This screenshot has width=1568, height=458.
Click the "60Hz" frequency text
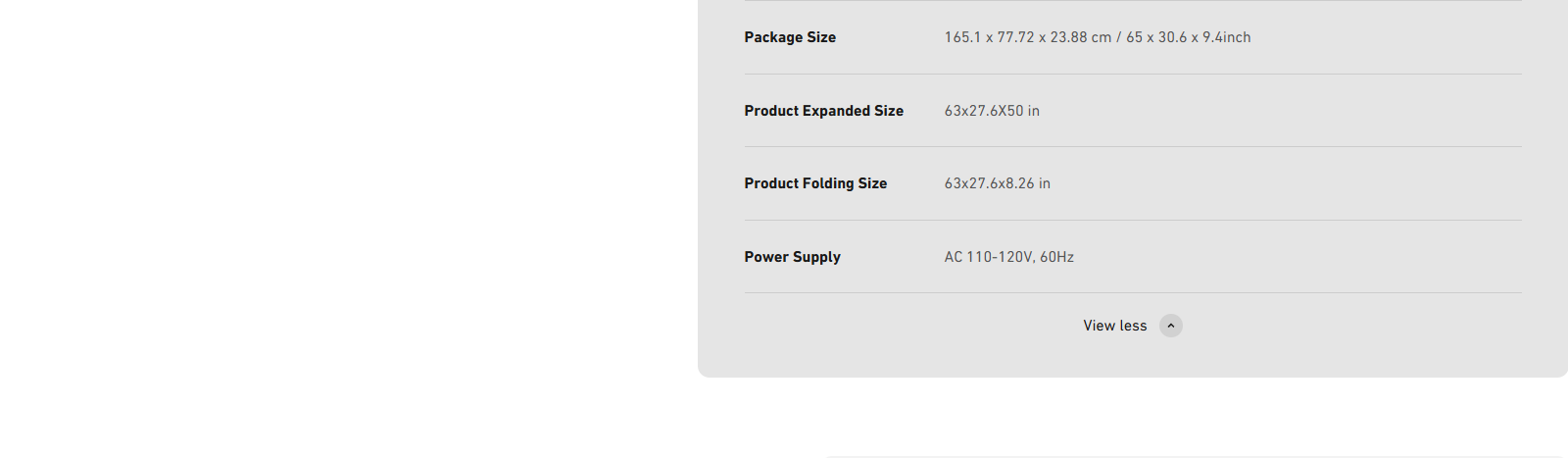[1057, 257]
